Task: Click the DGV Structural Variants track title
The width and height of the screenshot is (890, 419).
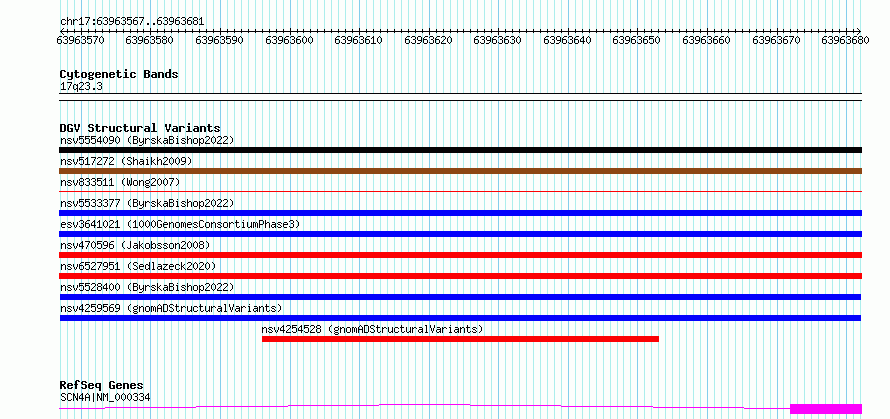Action: [140, 128]
